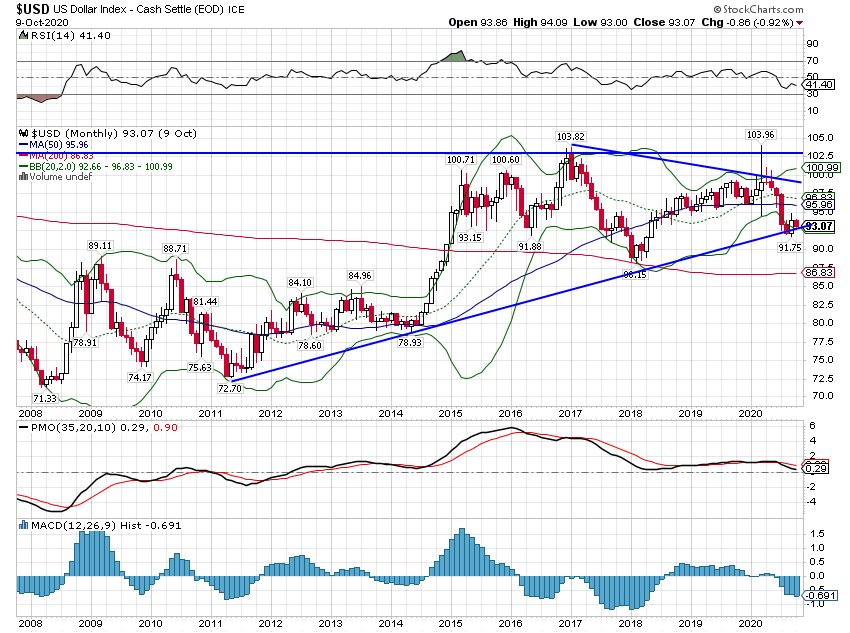850x633 pixels.
Task: Click the red MA(200) legend line
Action: 23,156
